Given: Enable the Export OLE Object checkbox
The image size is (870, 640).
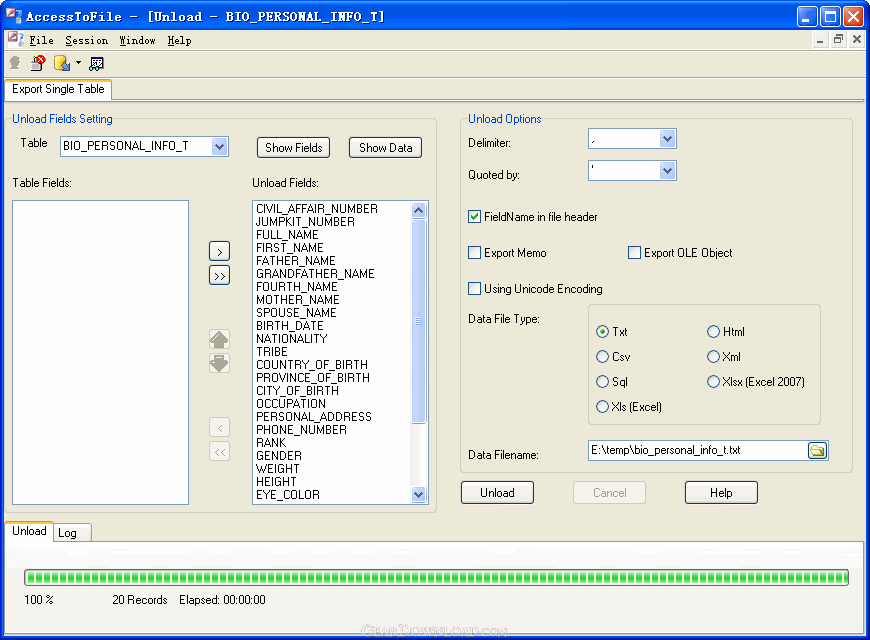Looking at the screenshot, I should pyautogui.click(x=634, y=253).
